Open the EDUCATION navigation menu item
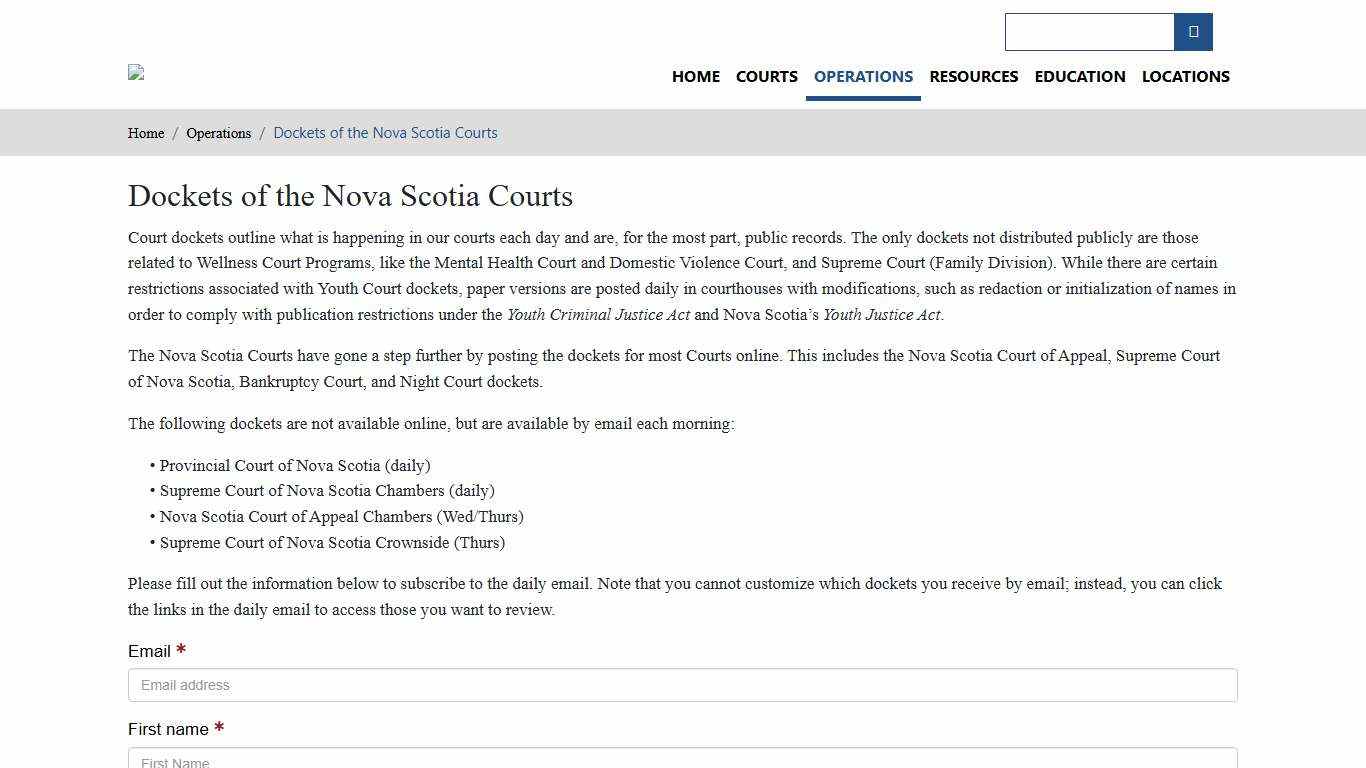Viewport: 1366px width, 768px height. click(1080, 76)
